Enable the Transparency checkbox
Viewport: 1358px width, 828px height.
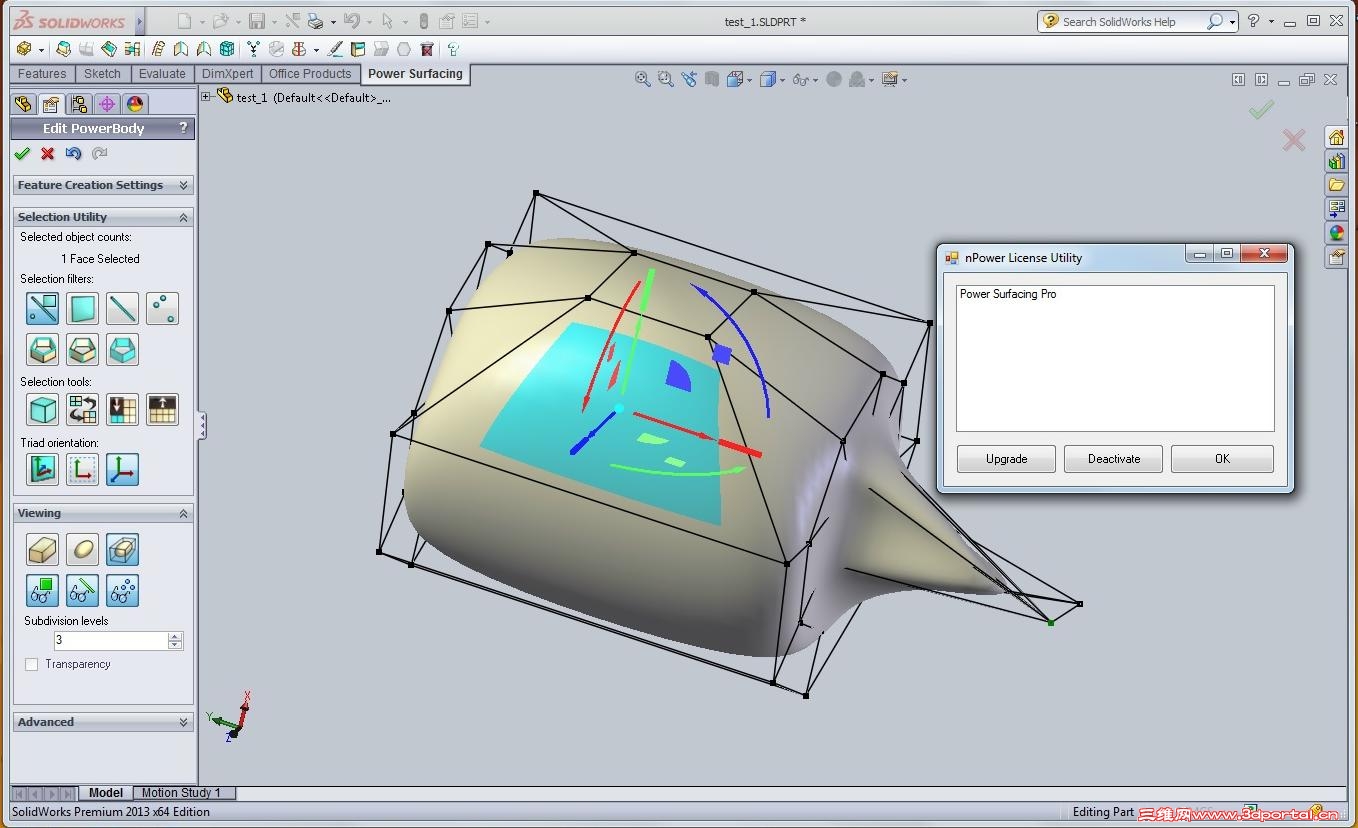32,664
